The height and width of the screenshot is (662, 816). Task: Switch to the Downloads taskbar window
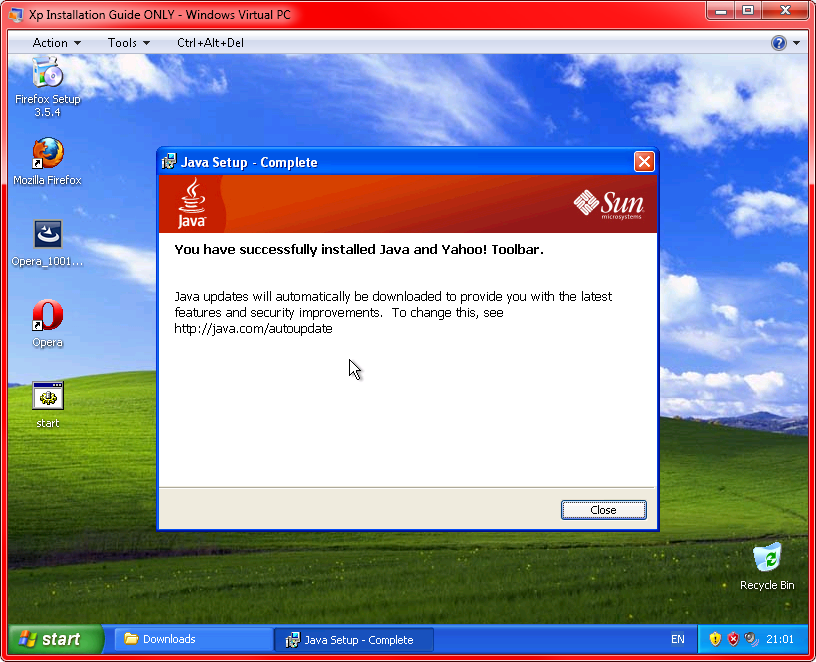click(192, 639)
